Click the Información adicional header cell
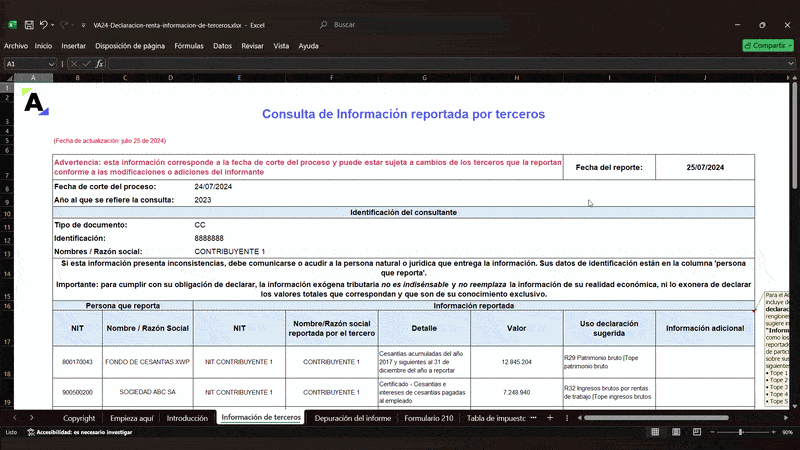Screen dimensions: 800x450 coord(705,328)
